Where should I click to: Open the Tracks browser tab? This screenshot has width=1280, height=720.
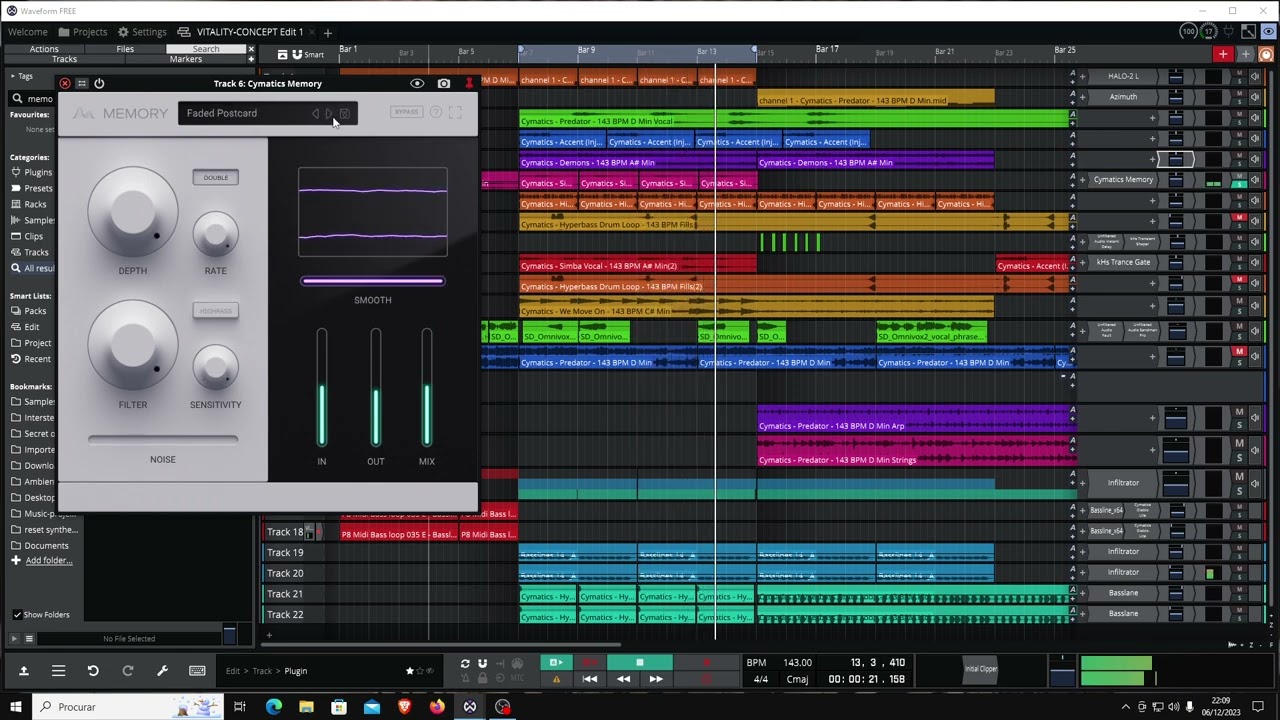click(x=64, y=59)
